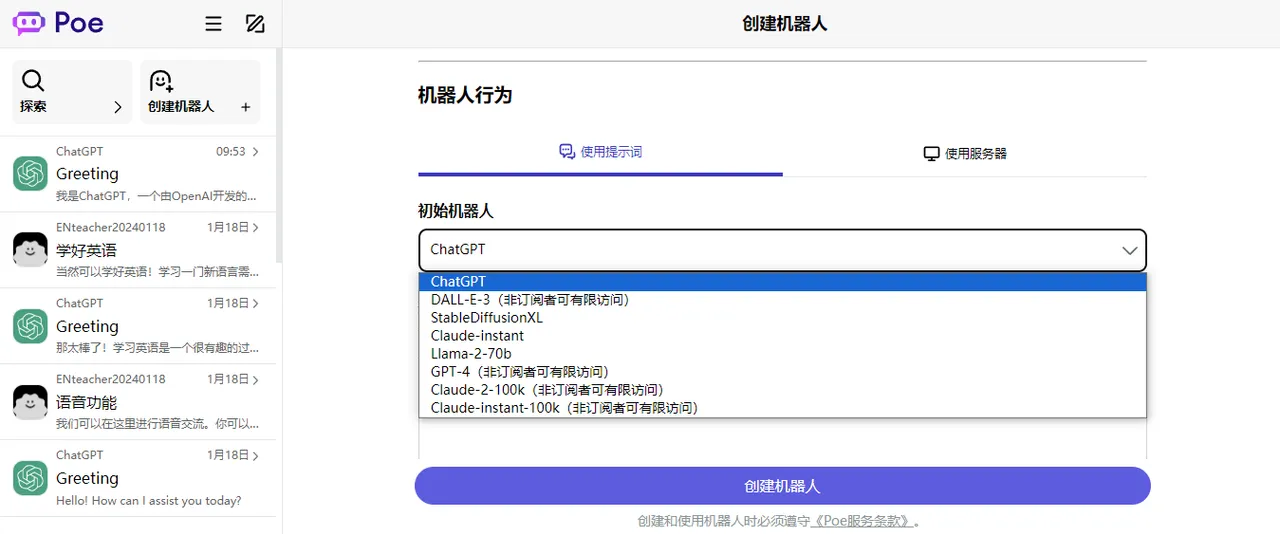Click the 初始机器人 combo box showing ChatGPT

(x=782, y=250)
